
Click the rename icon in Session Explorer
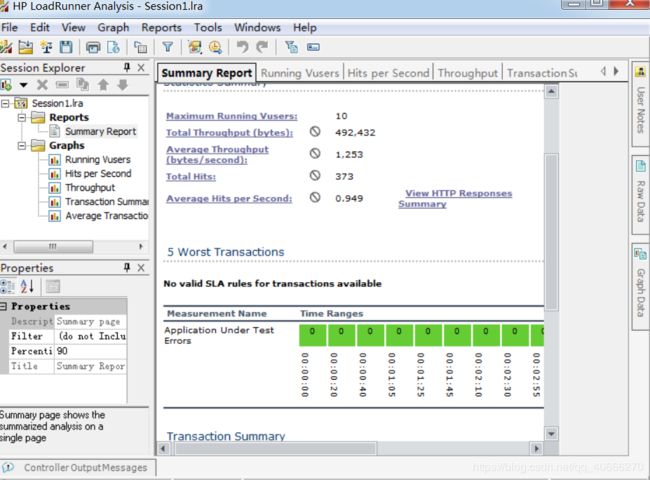pos(62,85)
